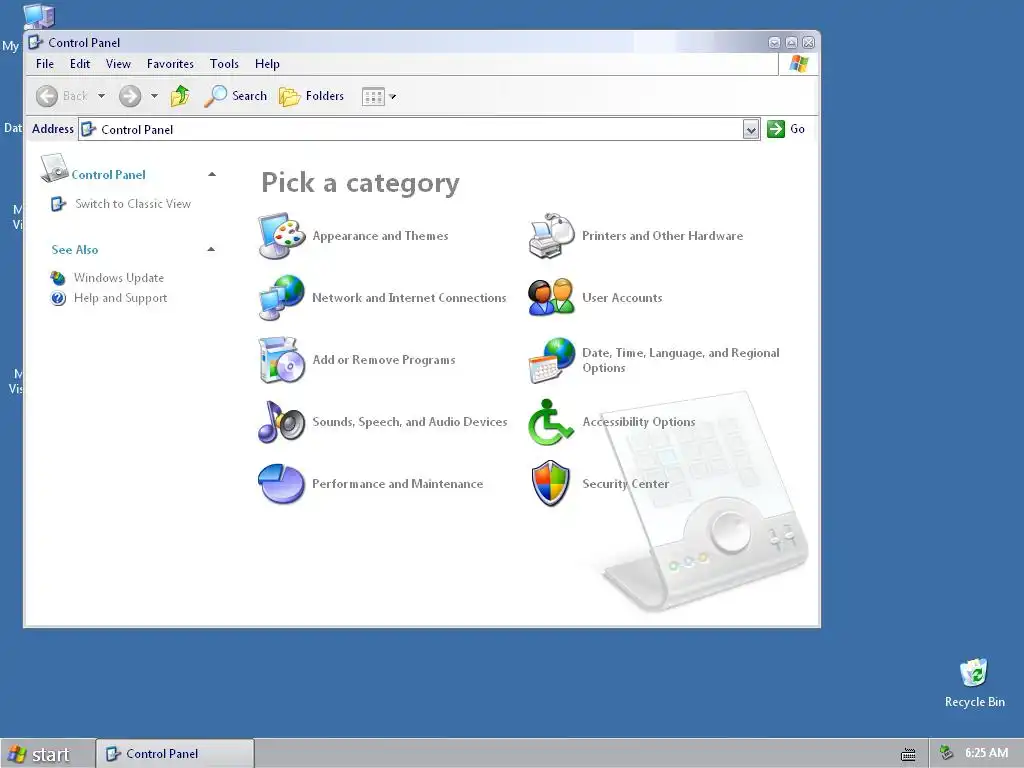Click the Windows flag logo in the menu bar
The width and height of the screenshot is (1024, 768).
(x=799, y=63)
